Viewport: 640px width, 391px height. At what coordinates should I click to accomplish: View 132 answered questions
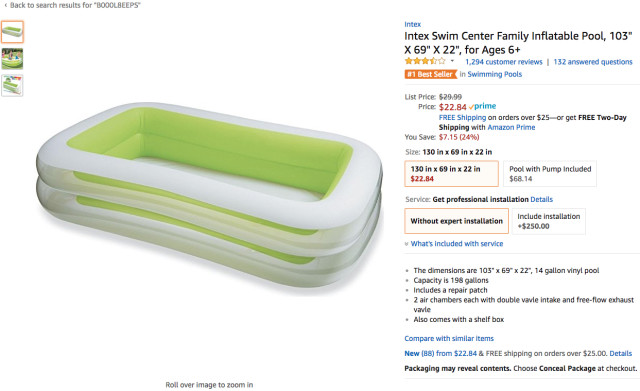pyautogui.click(x=593, y=62)
